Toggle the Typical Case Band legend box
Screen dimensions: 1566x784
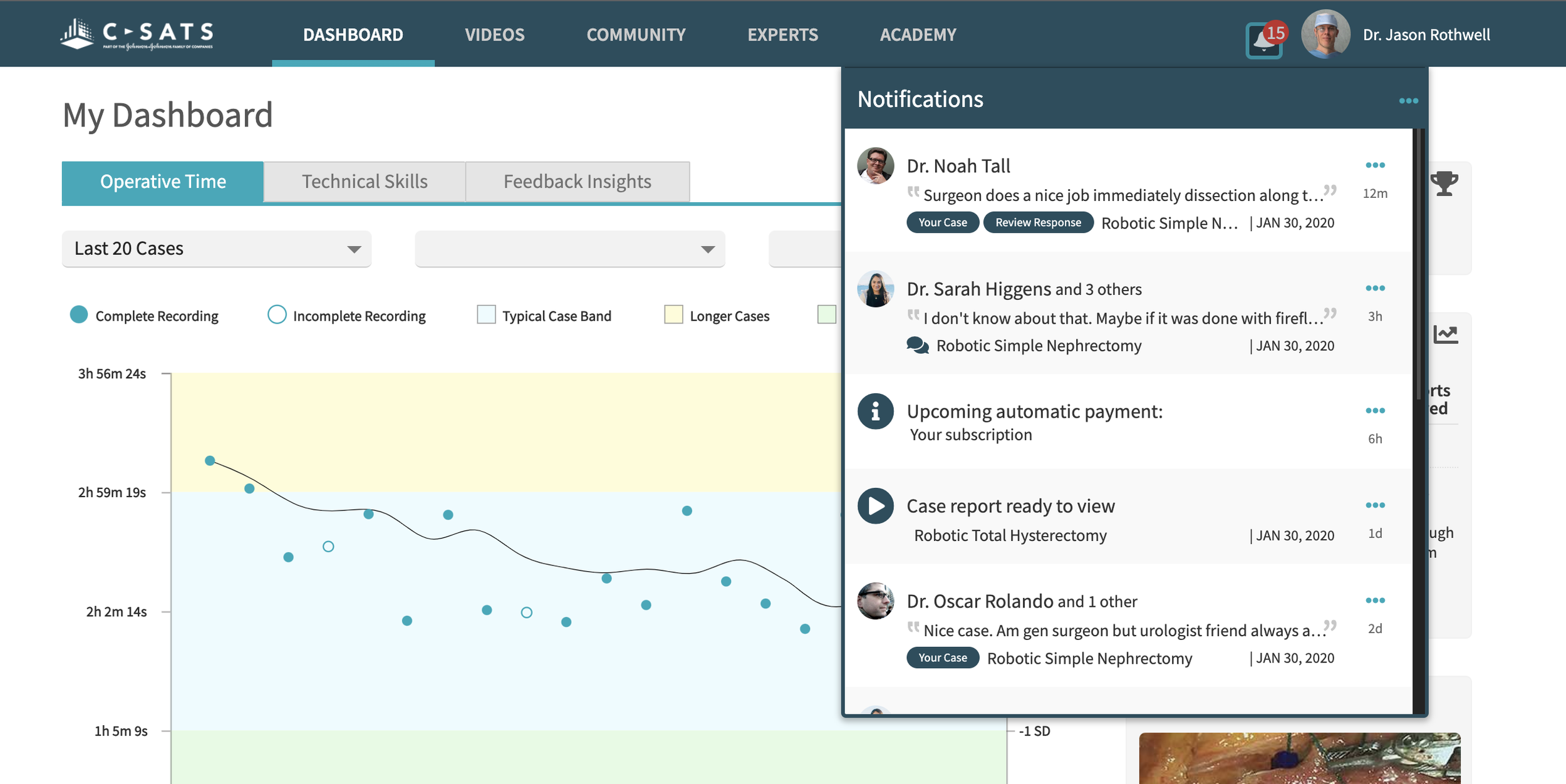(486, 315)
